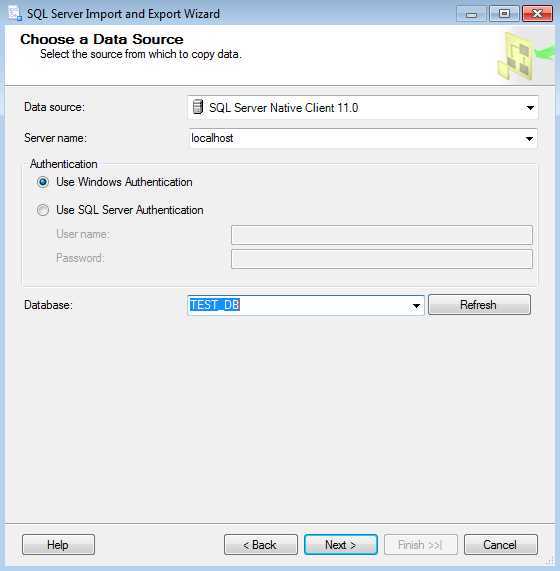Image resolution: width=560 pixels, height=571 pixels.
Task: Click the data flow graphic in header
Action: pos(525,56)
